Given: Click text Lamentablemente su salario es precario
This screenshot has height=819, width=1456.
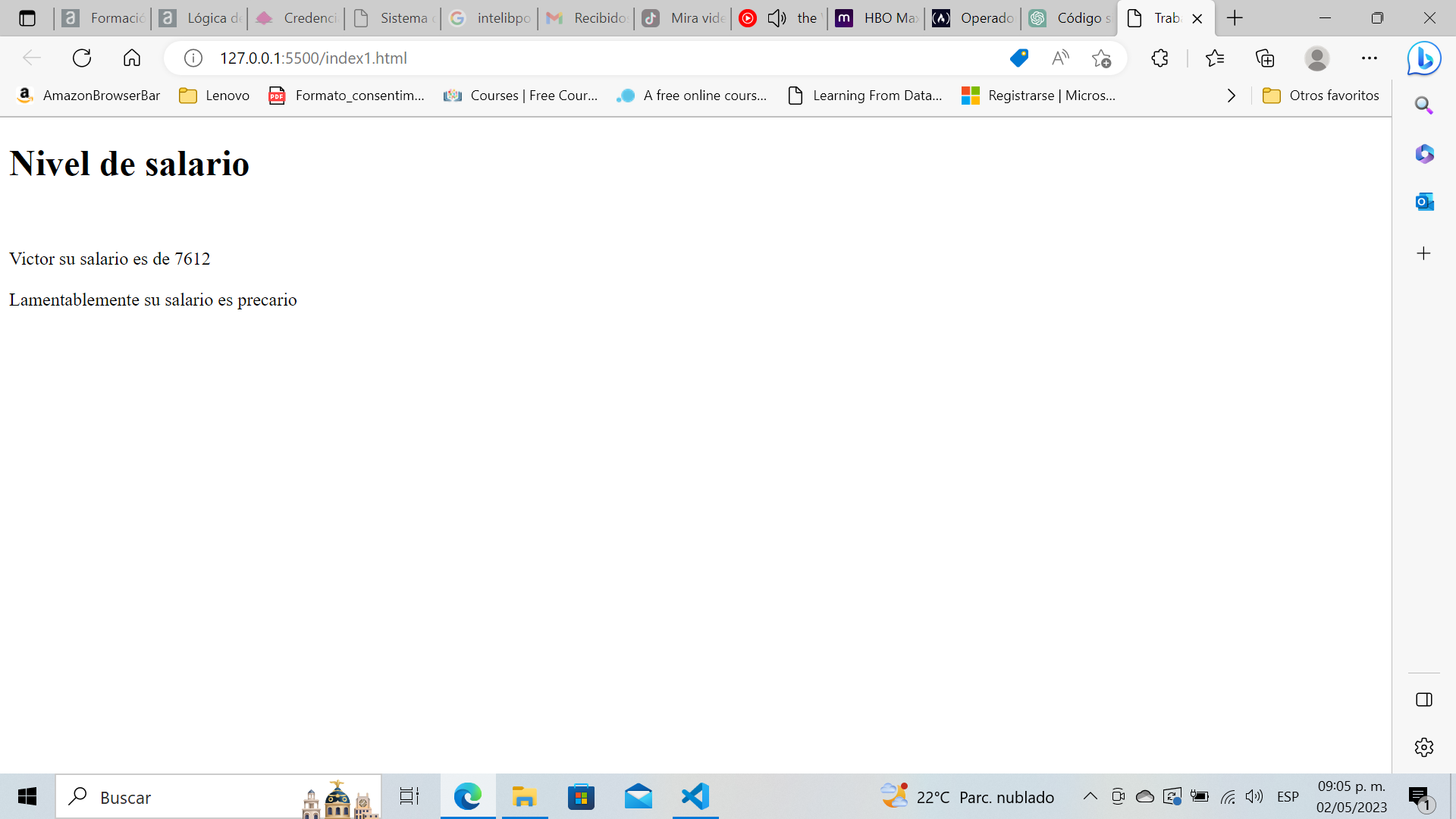Looking at the screenshot, I should (x=153, y=300).
